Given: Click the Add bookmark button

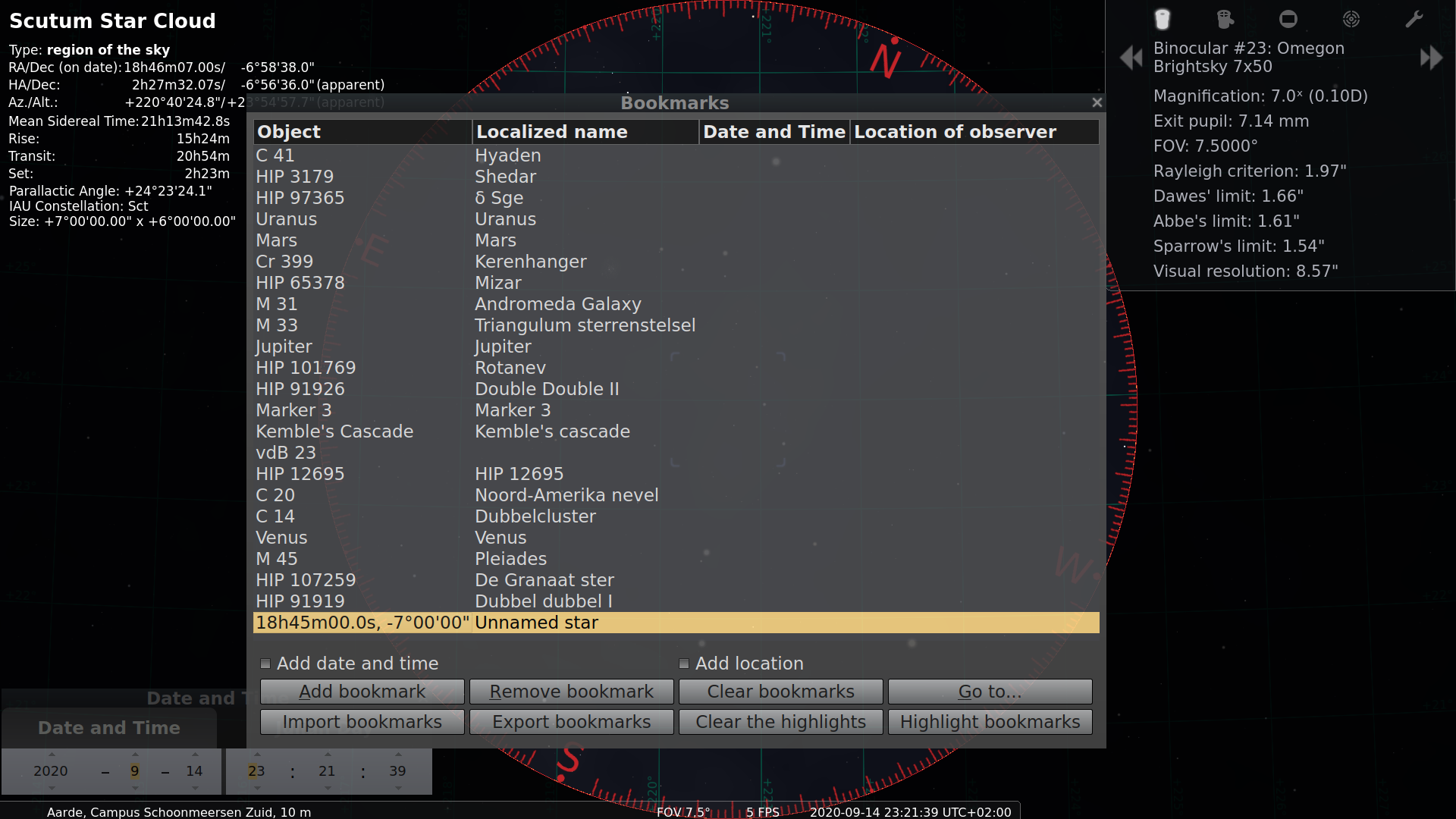Looking at the screenshot, I should point(362,692).
